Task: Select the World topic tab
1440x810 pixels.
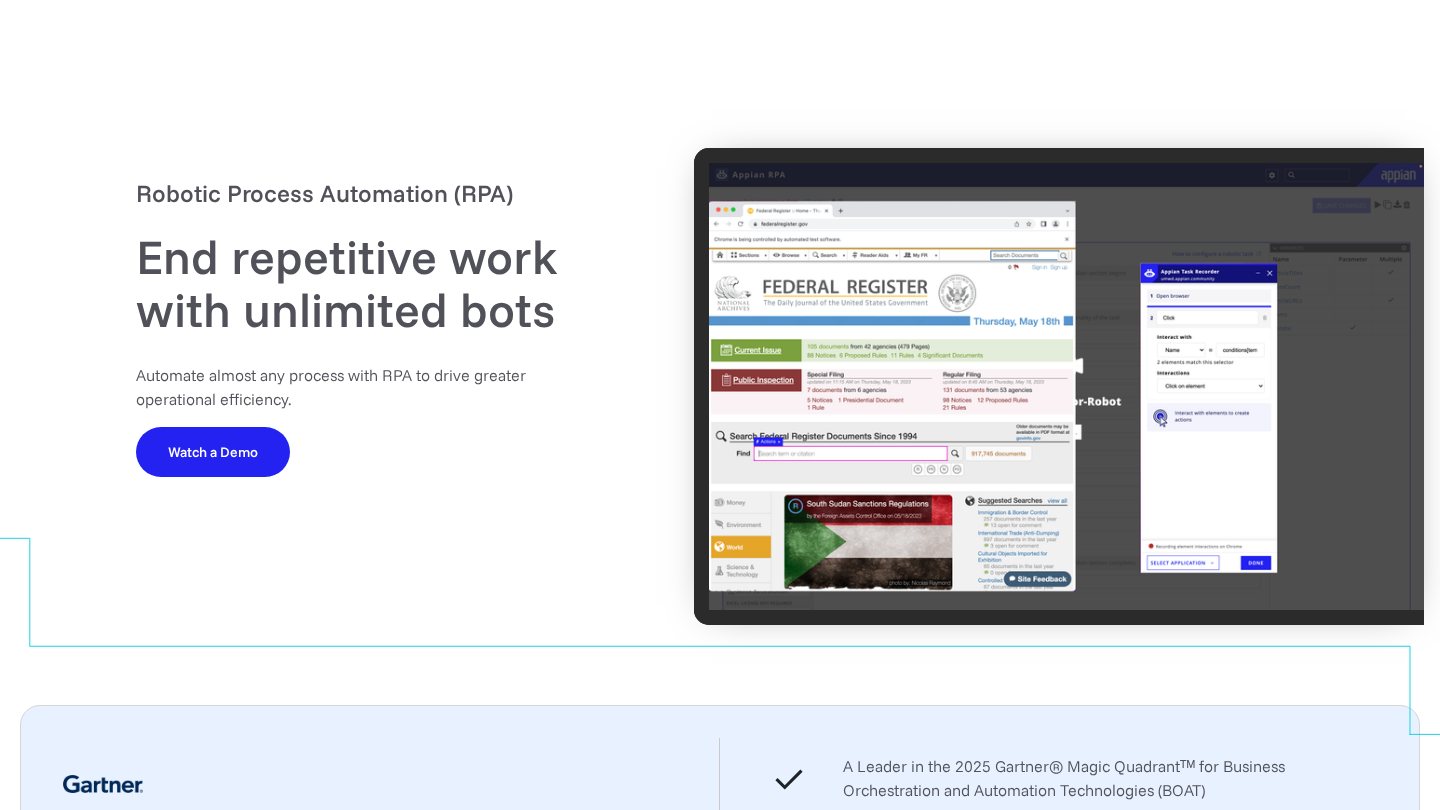Action: [741, 547]
